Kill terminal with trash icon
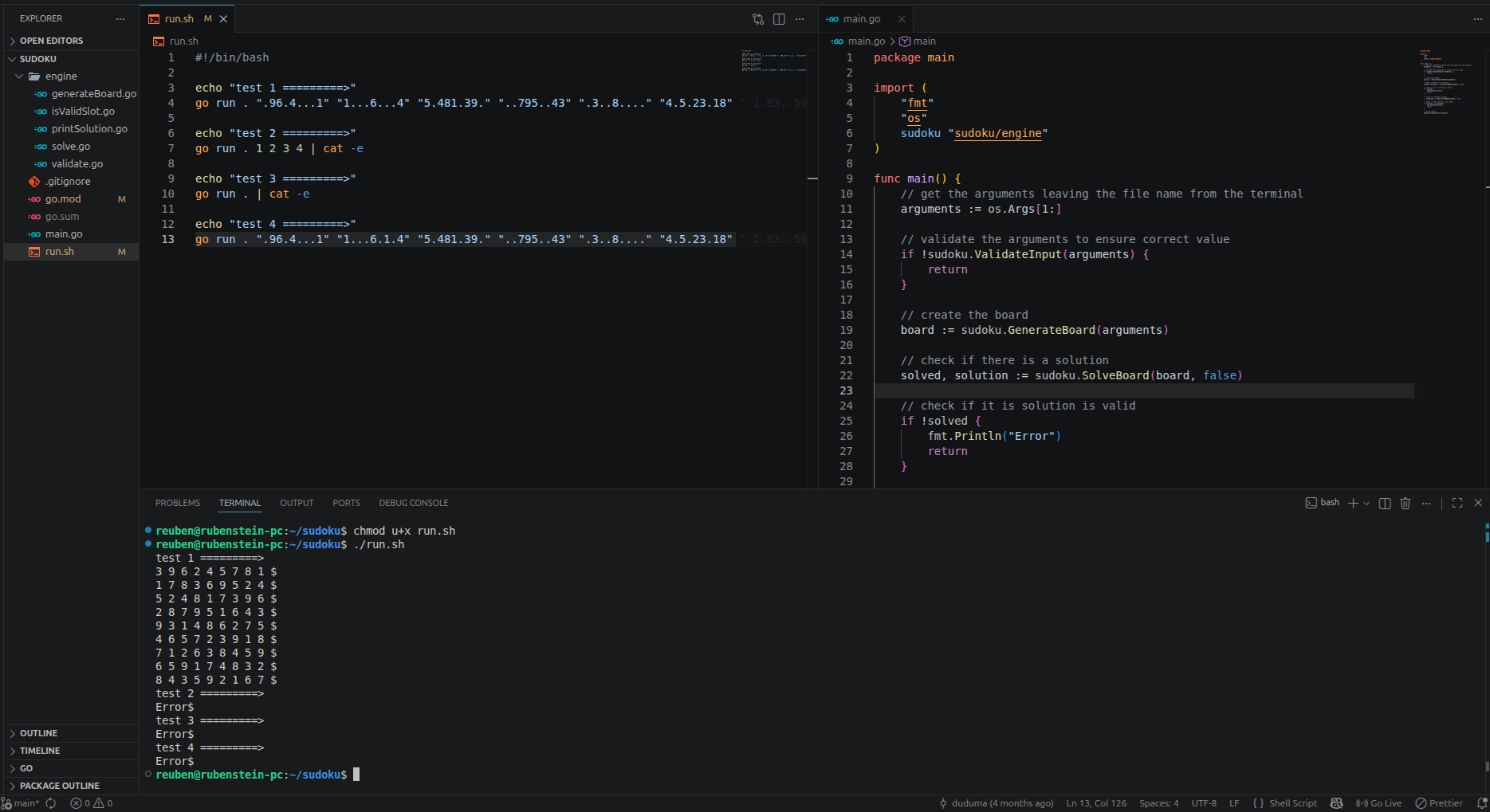Viewport: 1490px width, 812px height. tap(1405, 503)
